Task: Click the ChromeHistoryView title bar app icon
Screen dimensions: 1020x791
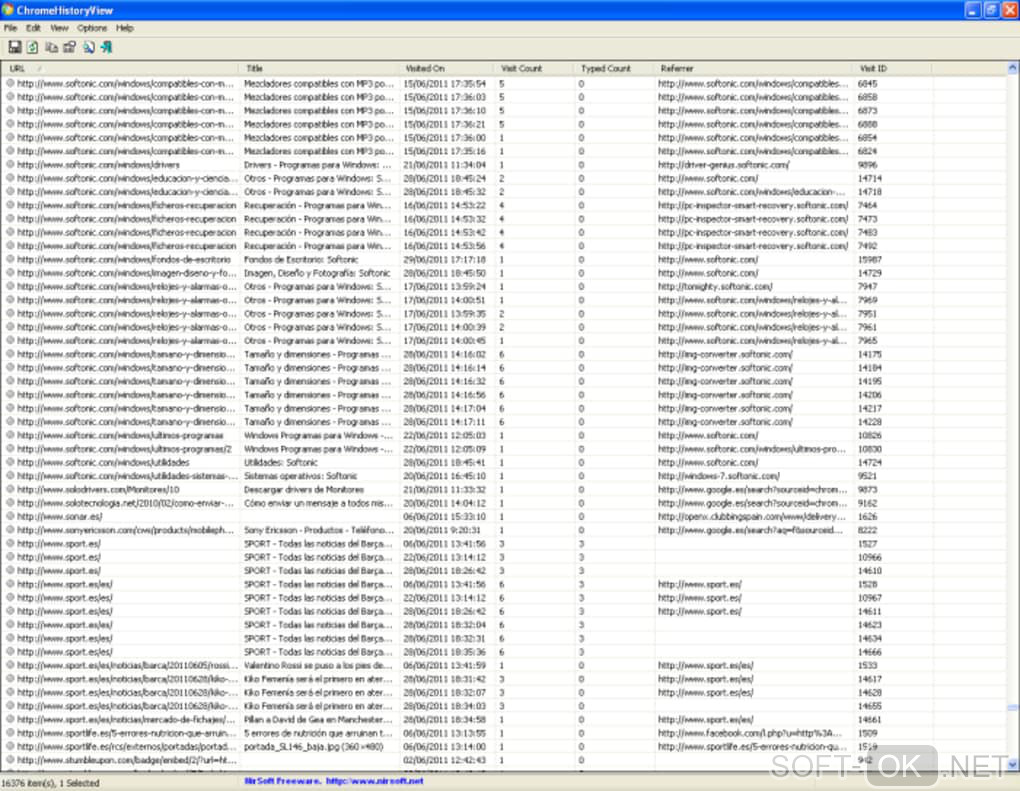Action: [8, 10]
